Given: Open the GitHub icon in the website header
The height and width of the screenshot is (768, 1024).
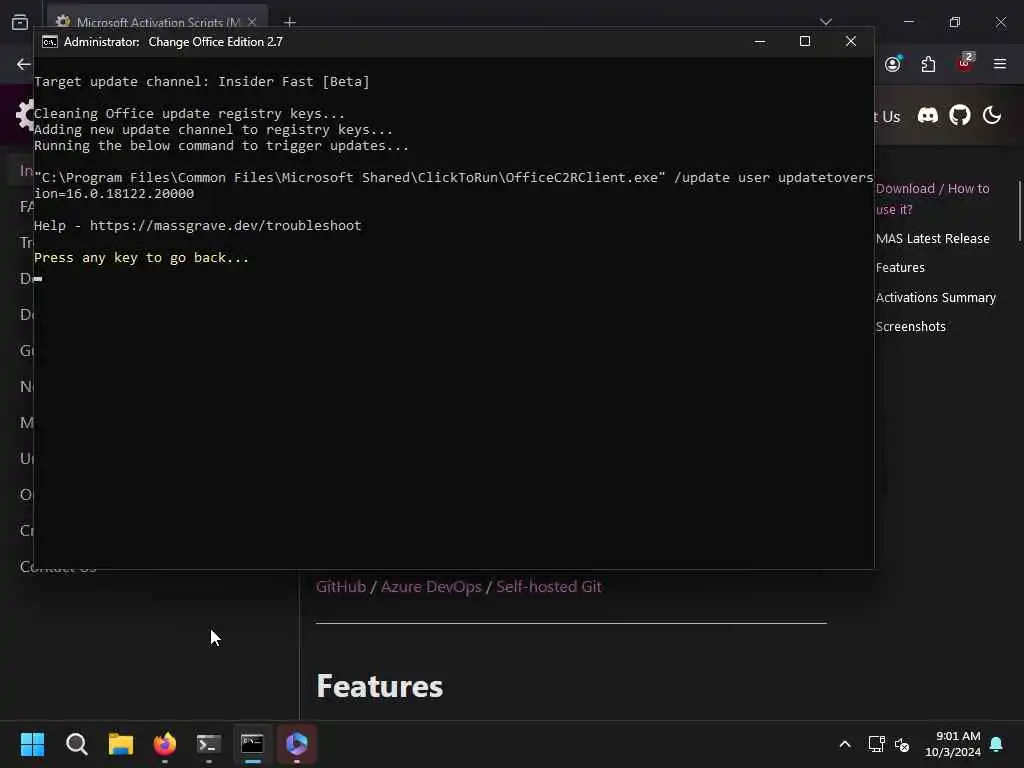Looking at the screenshot, I should coord(959,116).
